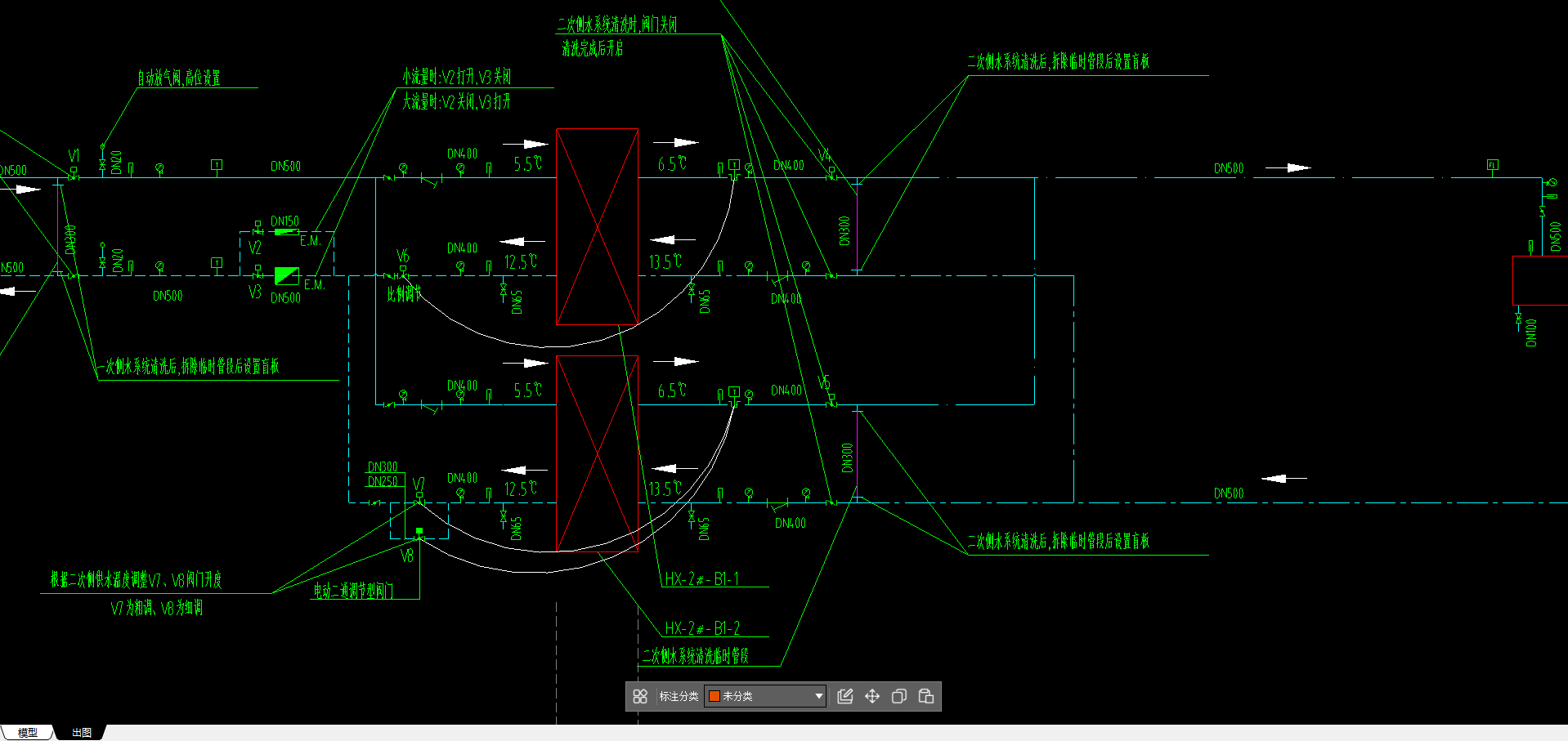Click the valve label V5
Image resolution: width=1568 pixels, height=741 pixels.
click(824, 382)
